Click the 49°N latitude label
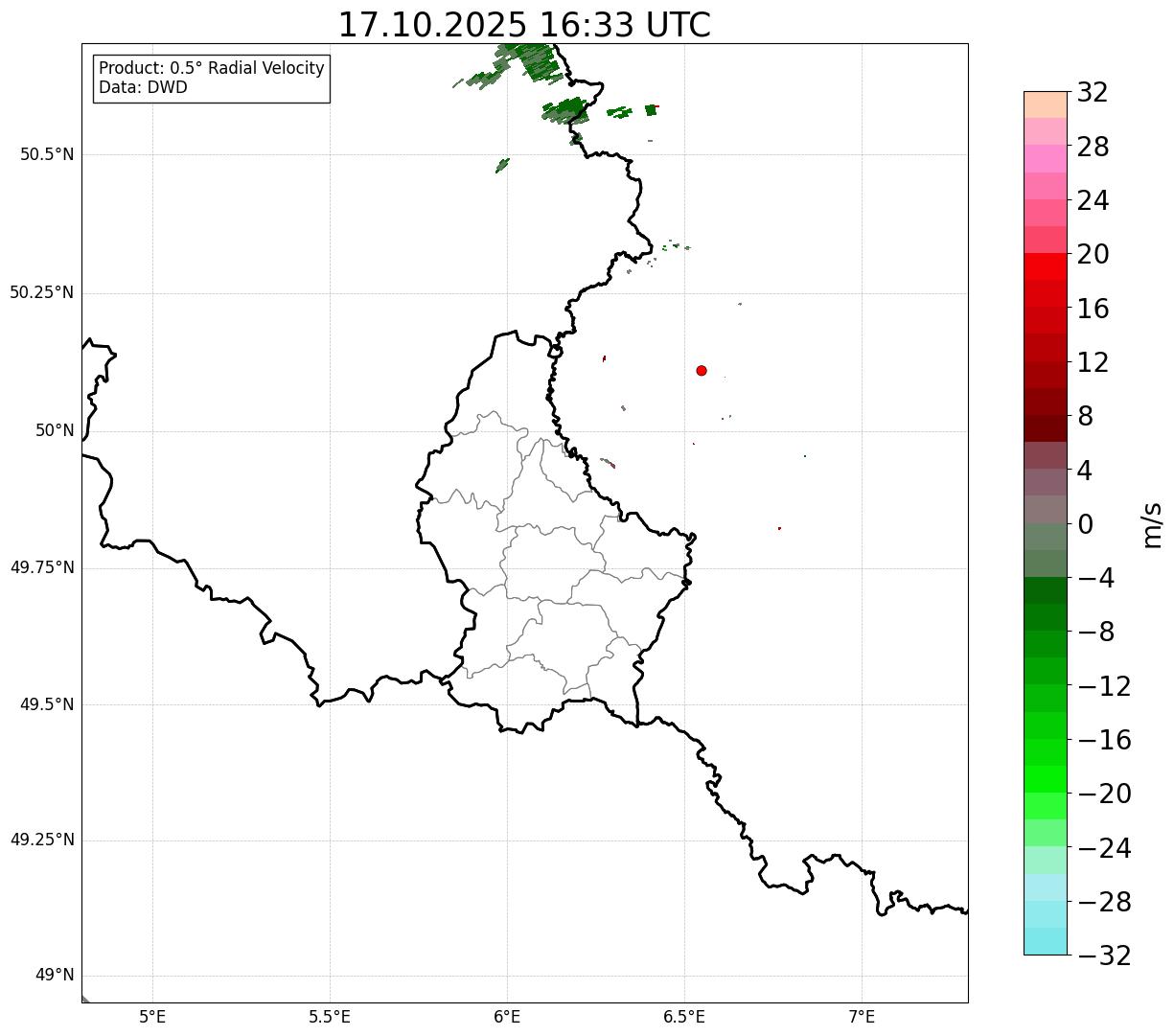 (x=55, y=976)
